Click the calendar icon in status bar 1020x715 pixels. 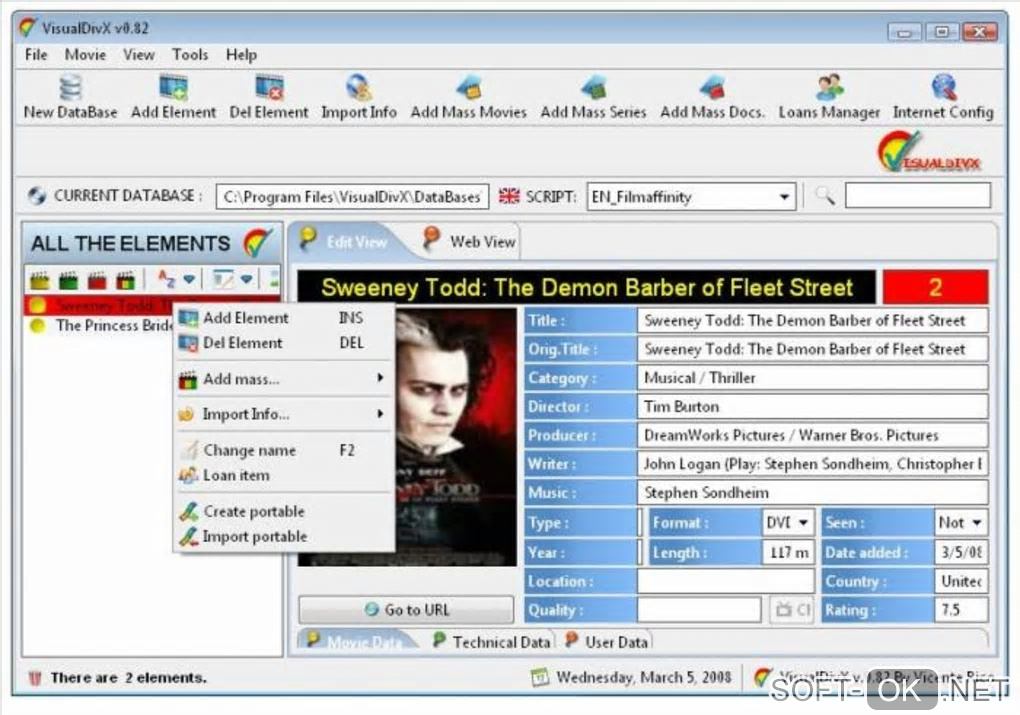540,678
